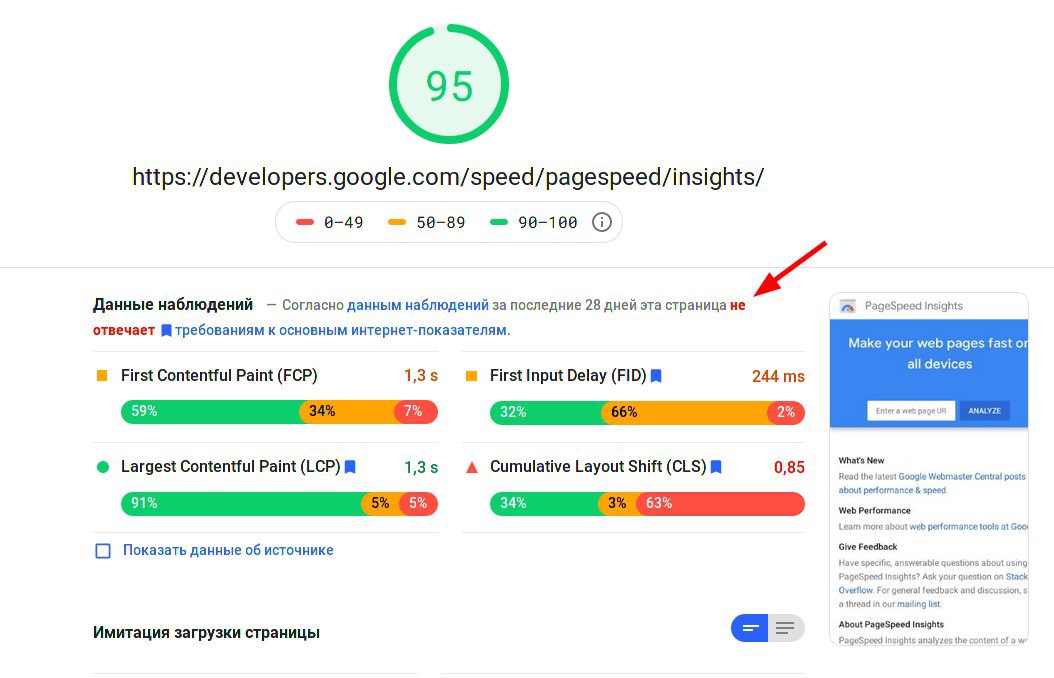Click the '0–49' red legend entry
1054x678 pixels.
coord(329,222)
